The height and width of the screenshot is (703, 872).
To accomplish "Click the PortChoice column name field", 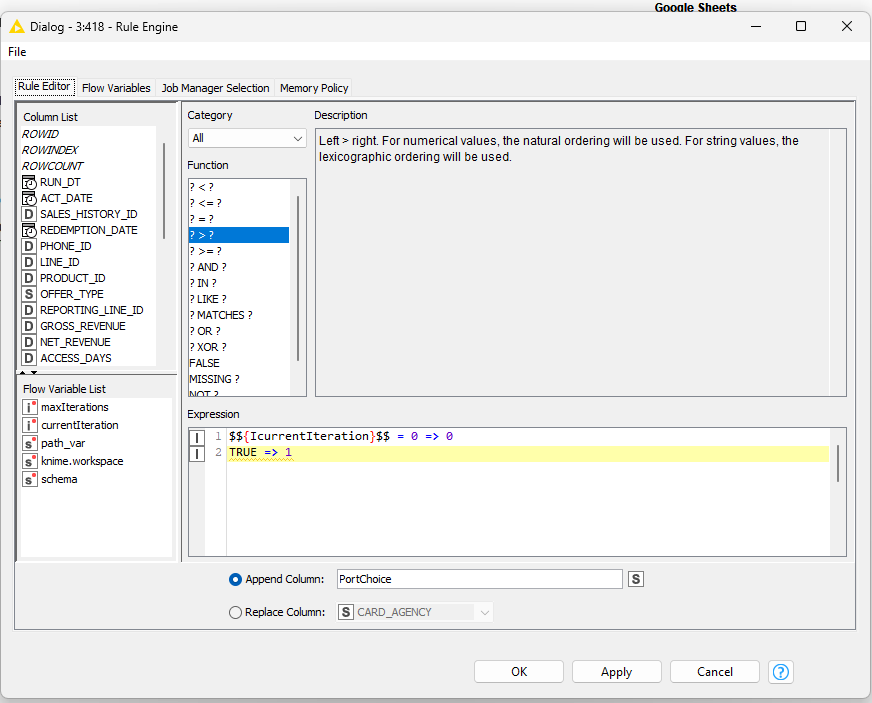I will [x=479, y=579].
